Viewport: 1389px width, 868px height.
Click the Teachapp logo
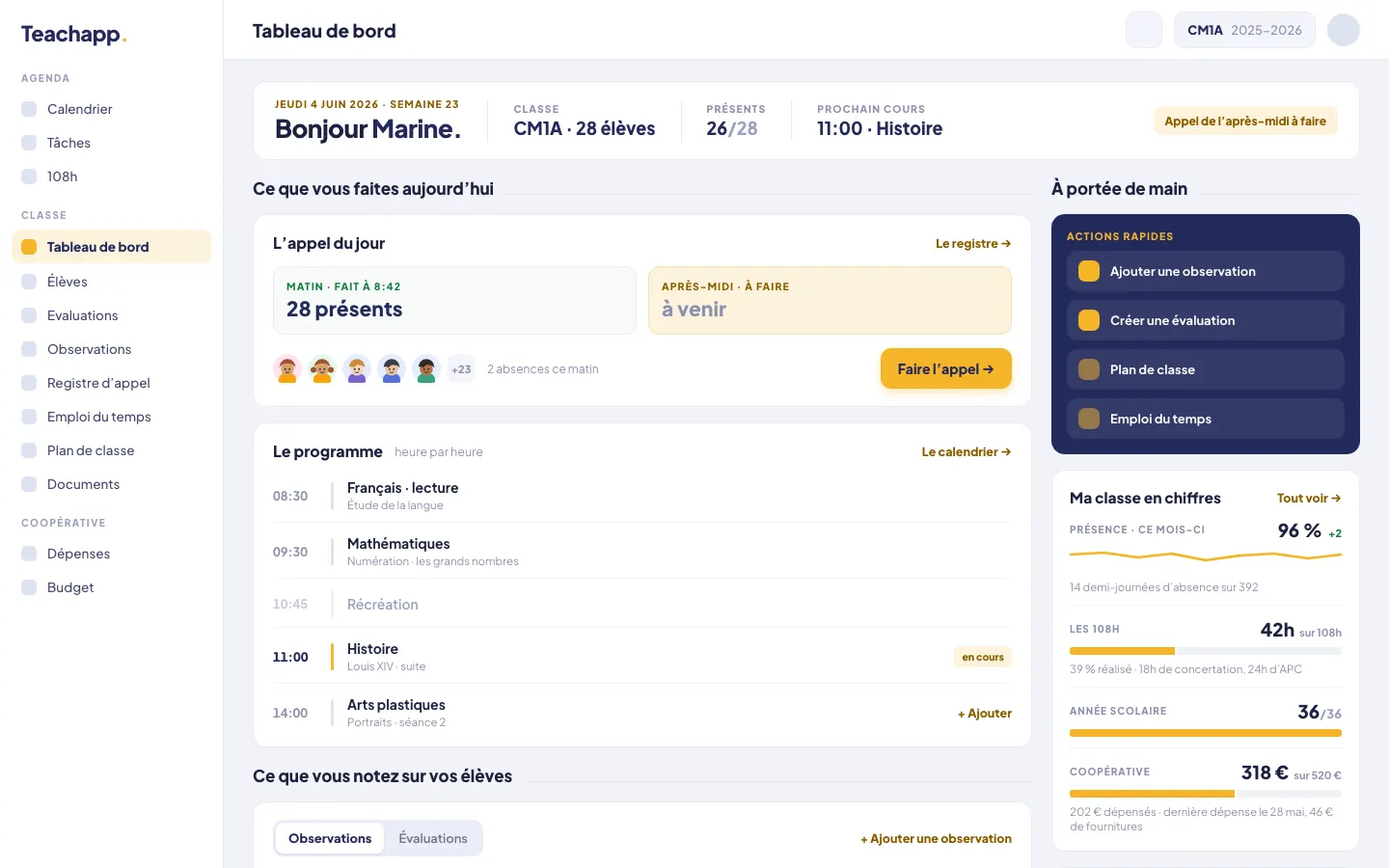(x=74, y=35)
